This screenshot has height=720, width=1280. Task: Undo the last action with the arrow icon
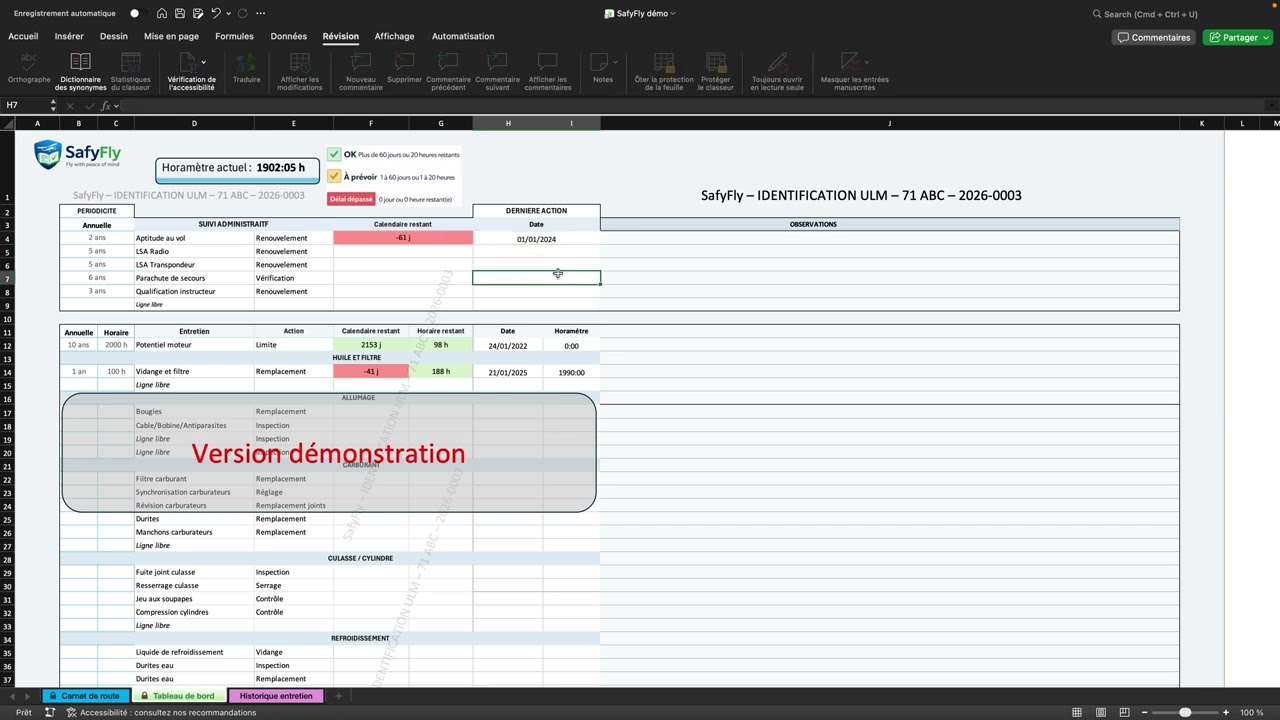(x=215, y=14)
